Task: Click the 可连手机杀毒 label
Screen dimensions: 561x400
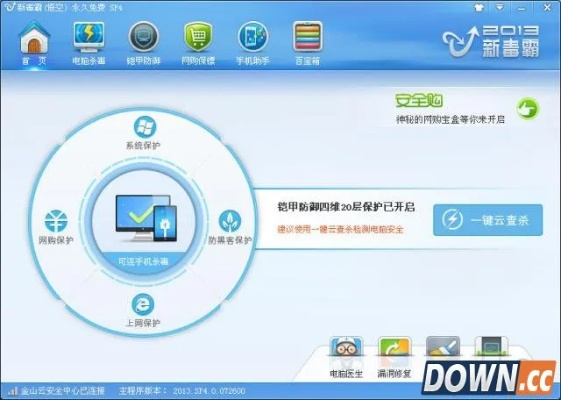Action: tap(143, 262)
